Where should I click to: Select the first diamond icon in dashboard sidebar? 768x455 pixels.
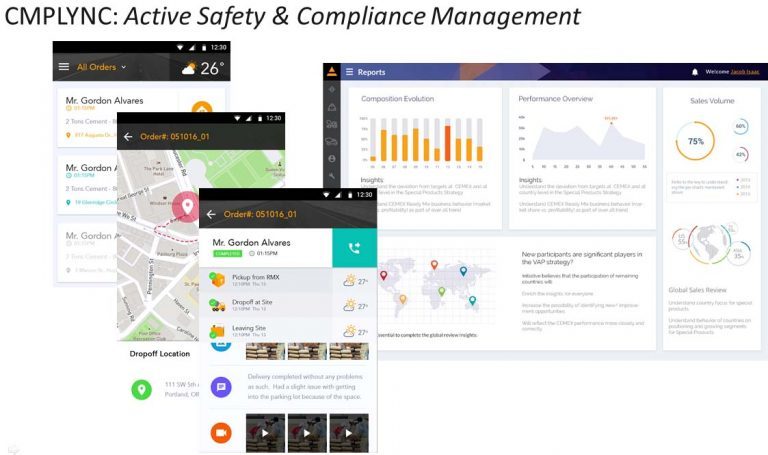click(x=332, y=89)
